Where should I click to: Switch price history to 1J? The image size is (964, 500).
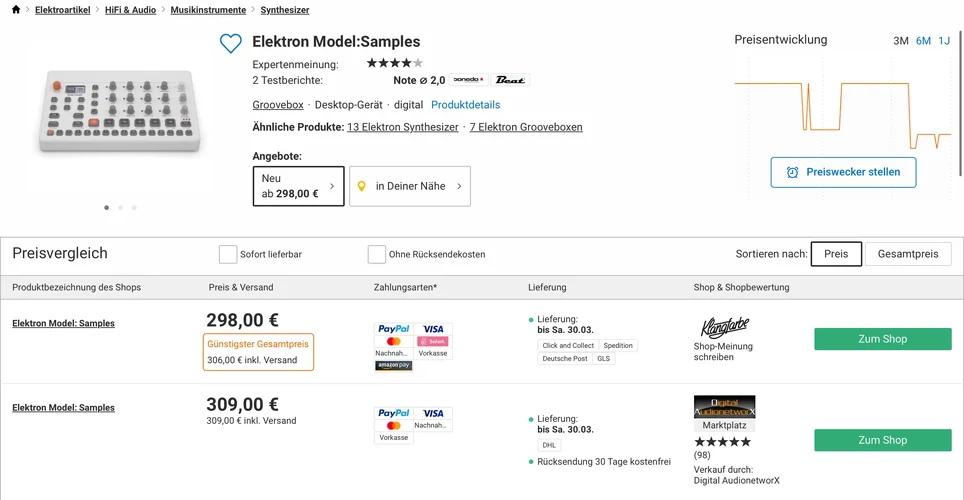point(943,41)
